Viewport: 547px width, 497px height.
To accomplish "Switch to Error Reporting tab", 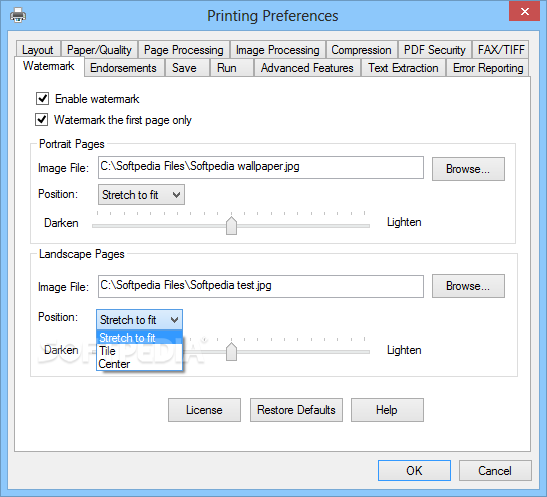I will pos(488,68).
